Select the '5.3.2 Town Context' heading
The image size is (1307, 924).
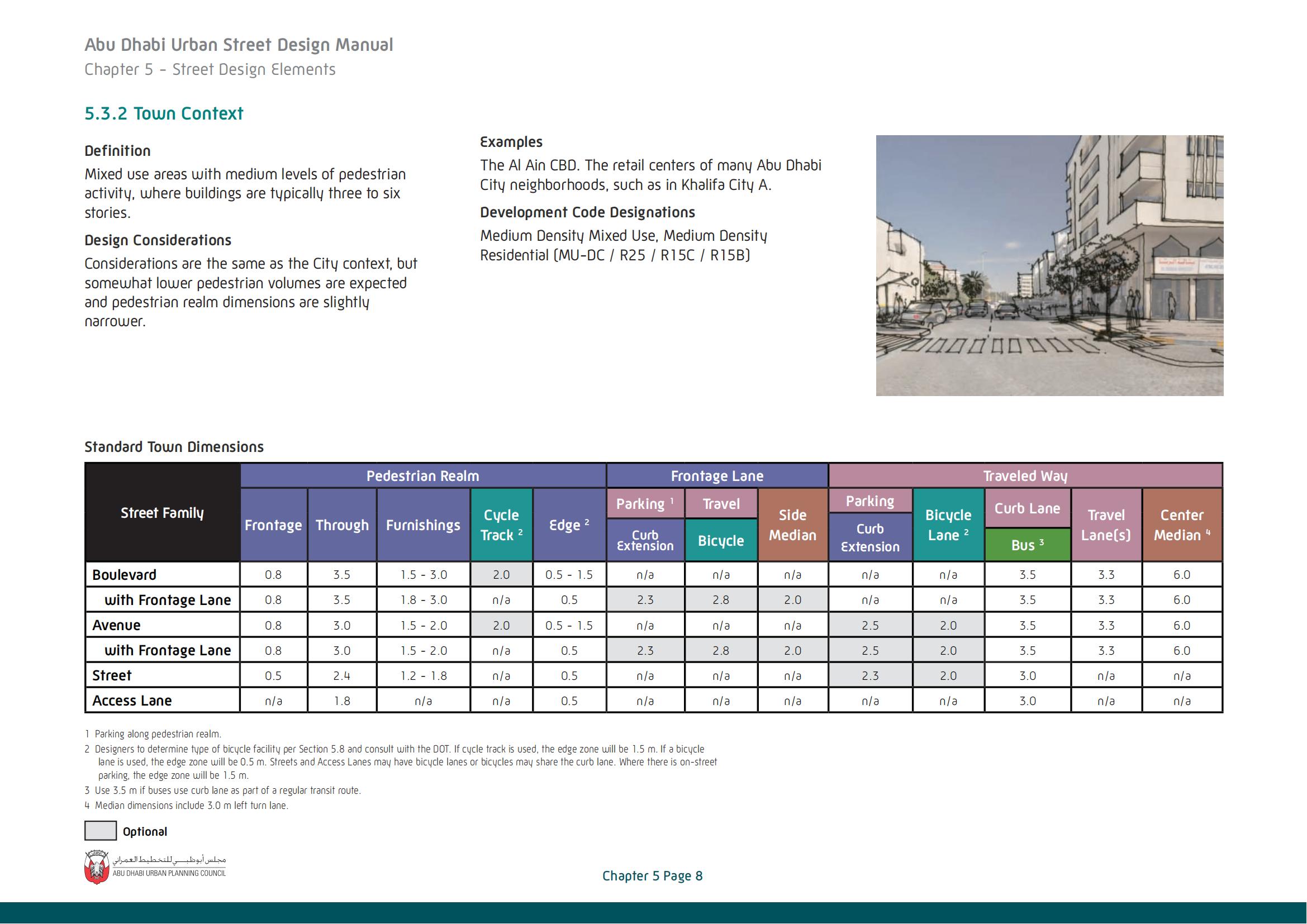(164, 113)
